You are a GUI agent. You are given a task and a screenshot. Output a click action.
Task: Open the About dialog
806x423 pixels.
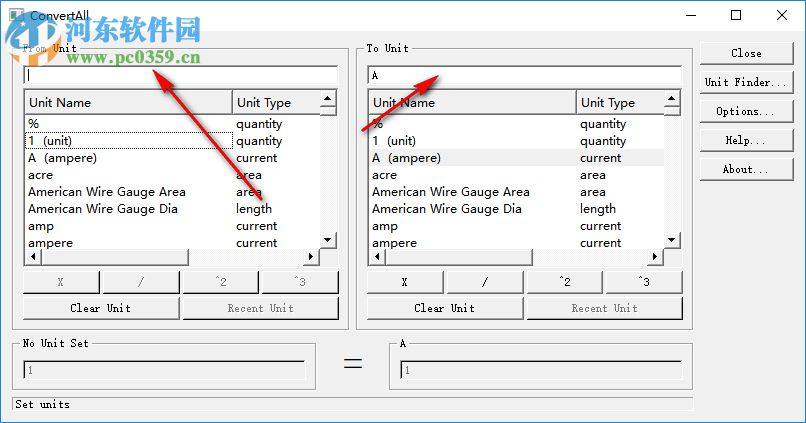coord(746,169)
